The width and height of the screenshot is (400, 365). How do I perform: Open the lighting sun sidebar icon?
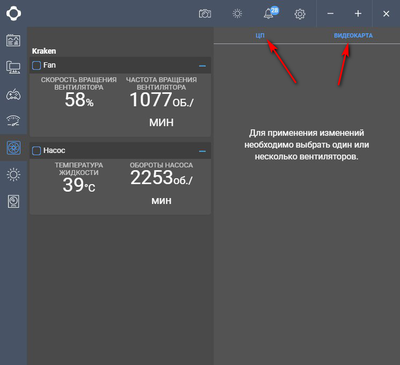click(x=13, y=174)
